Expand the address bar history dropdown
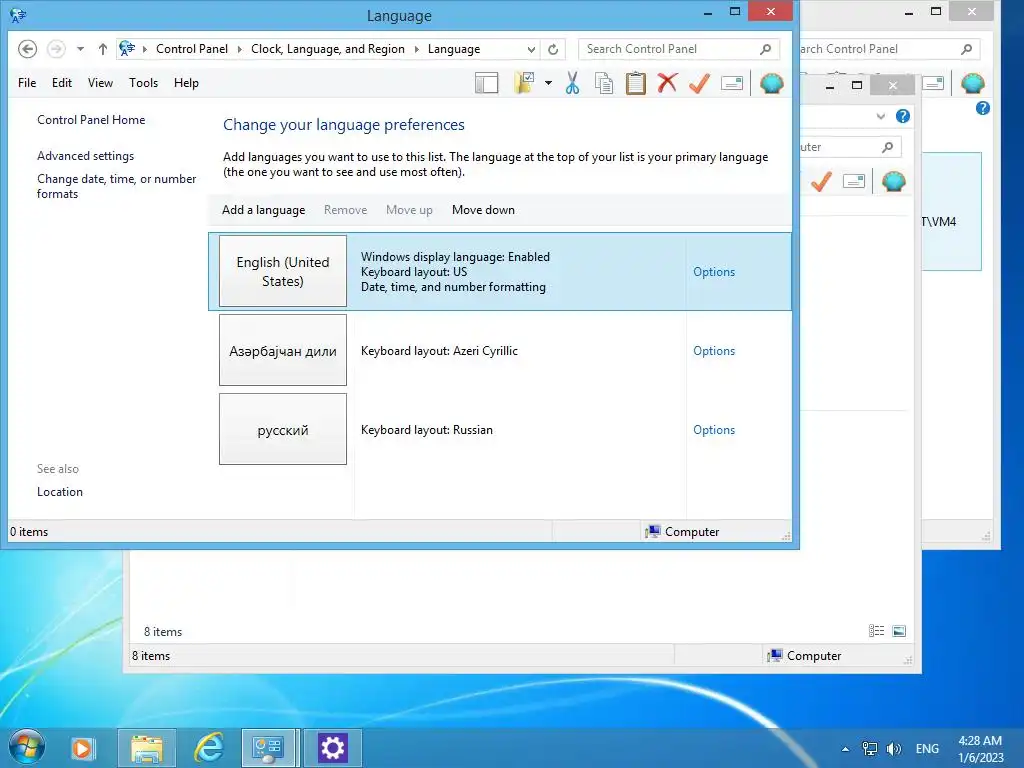 coord(532,49)
